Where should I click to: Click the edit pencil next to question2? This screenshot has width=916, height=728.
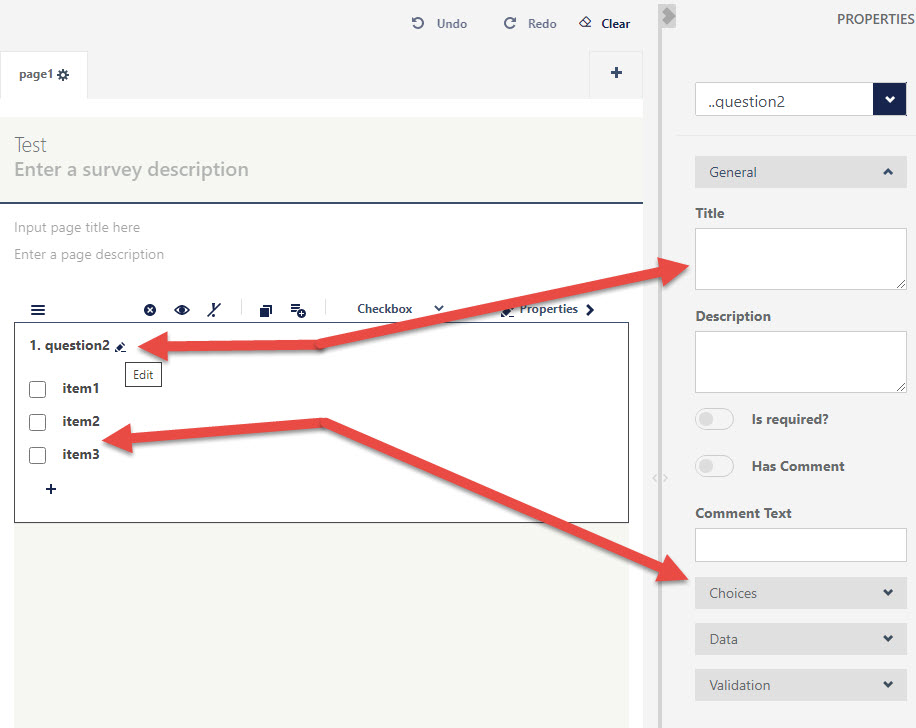click(x=121, y=347)
